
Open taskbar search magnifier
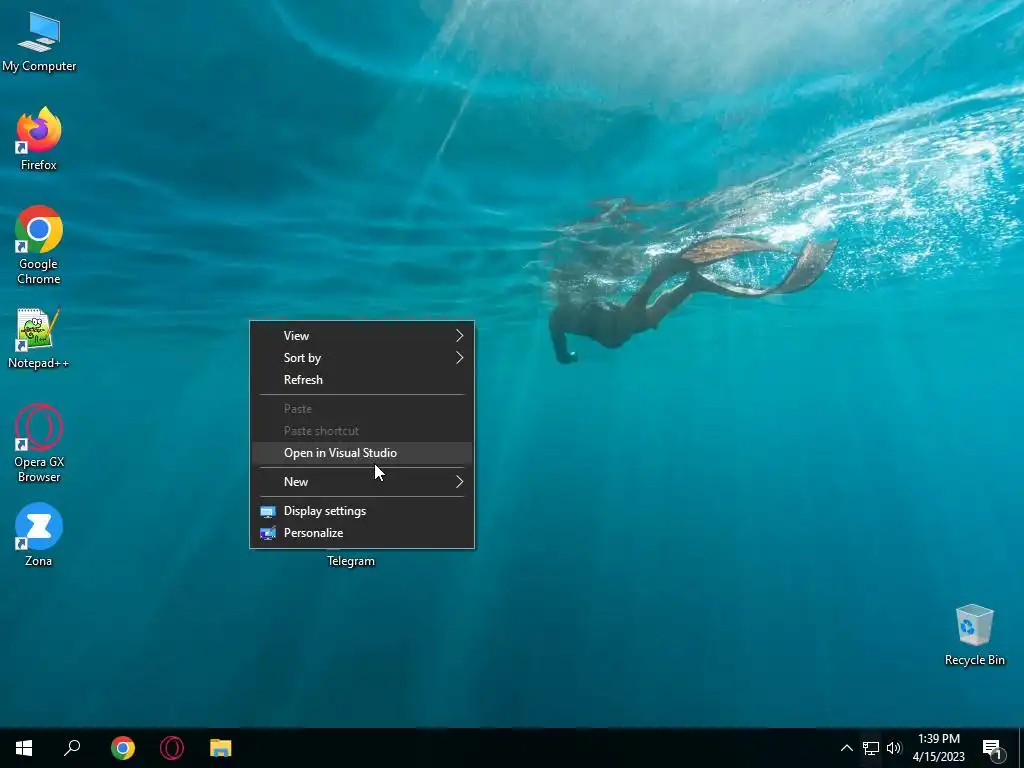(x=72, y=748)
